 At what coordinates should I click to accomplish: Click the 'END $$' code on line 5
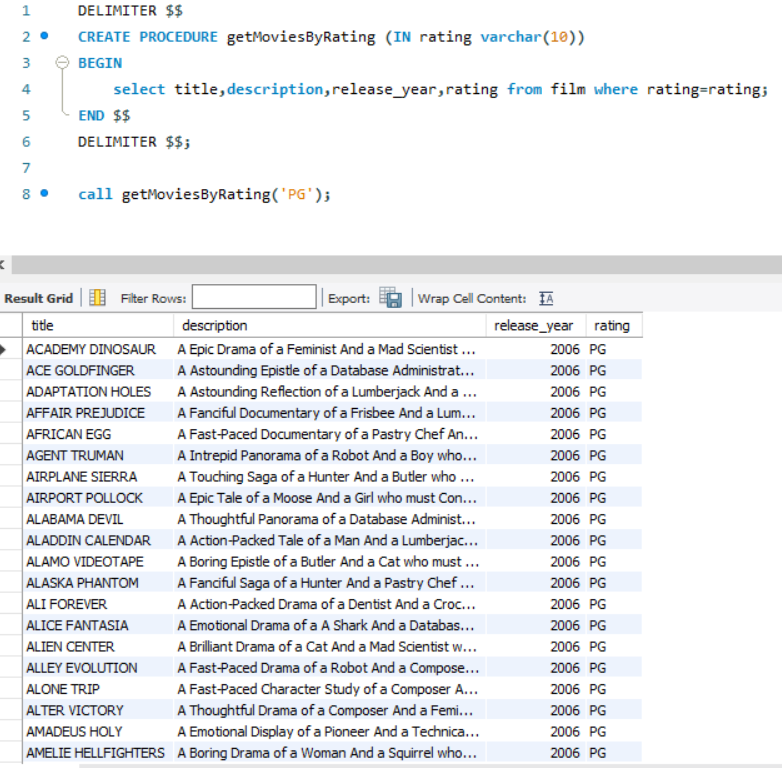click(104, 116)
